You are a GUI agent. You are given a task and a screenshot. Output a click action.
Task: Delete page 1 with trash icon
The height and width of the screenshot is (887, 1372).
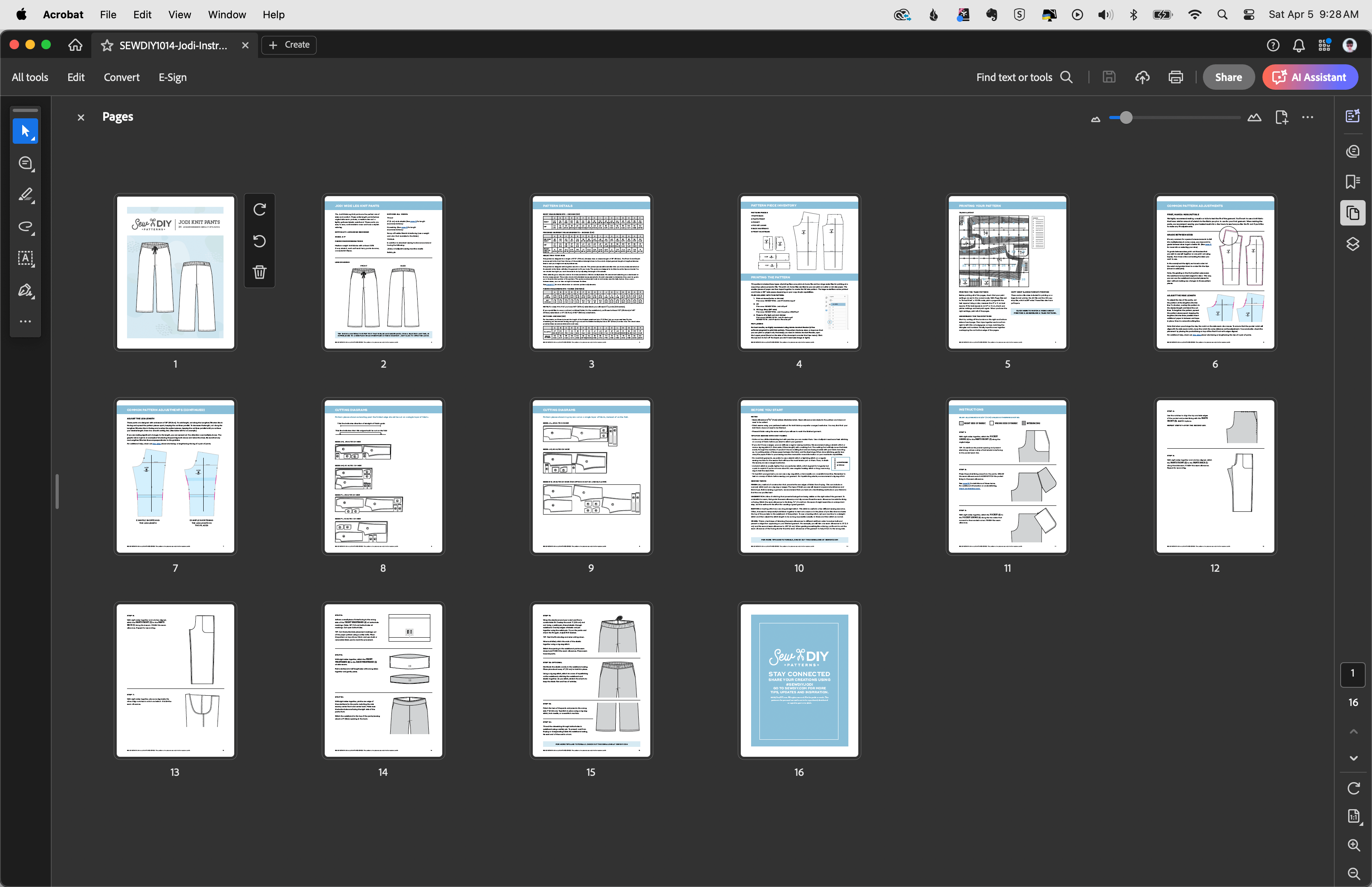click(x=260, y=272)
